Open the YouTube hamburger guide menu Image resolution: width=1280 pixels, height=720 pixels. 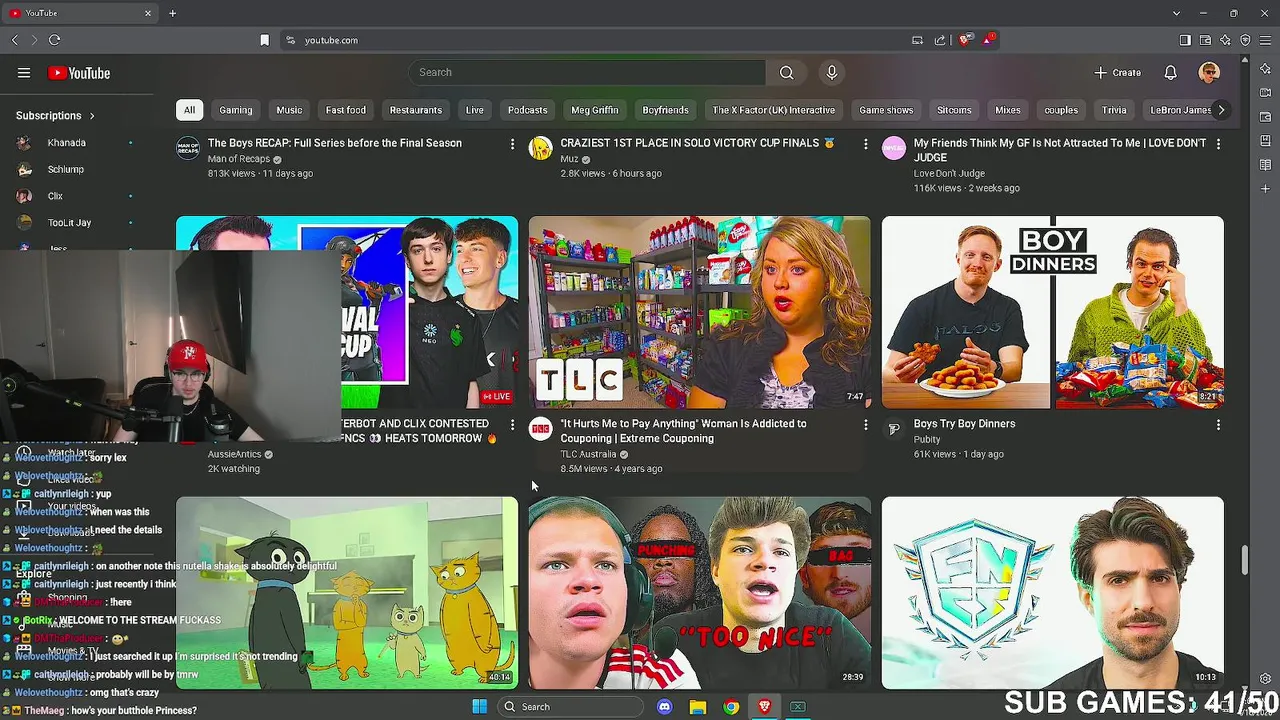[x=24, y=73]
